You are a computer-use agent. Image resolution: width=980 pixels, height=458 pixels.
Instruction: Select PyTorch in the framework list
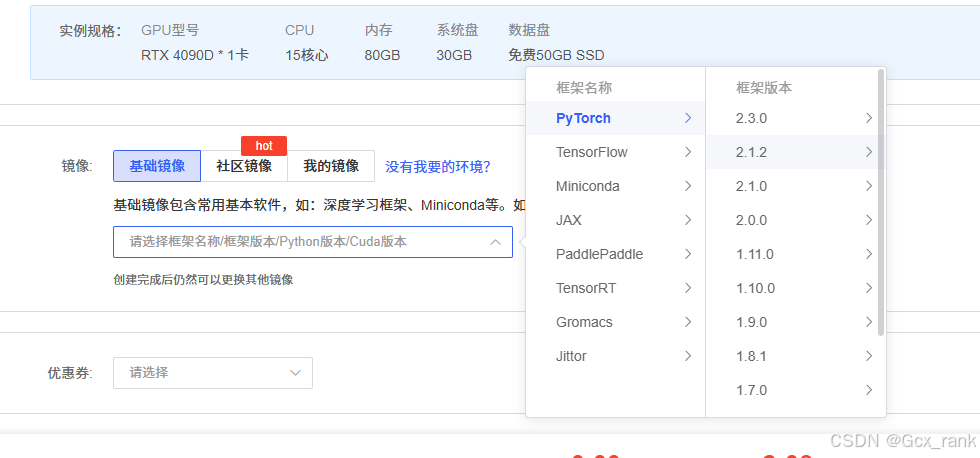(616, 118)
